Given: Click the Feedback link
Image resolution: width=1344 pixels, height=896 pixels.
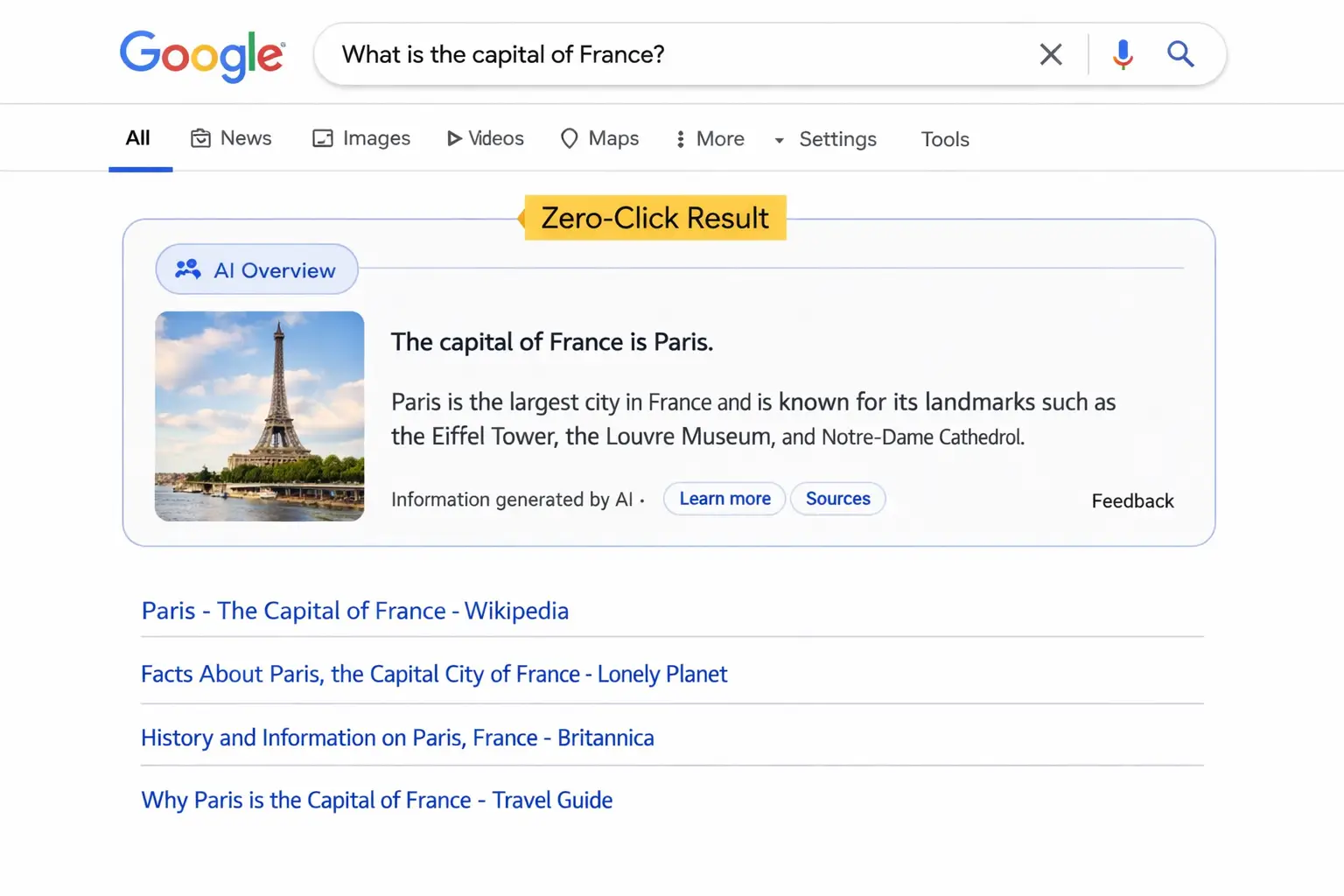Looking at the screenshot, I should [x=1132, y=500].
